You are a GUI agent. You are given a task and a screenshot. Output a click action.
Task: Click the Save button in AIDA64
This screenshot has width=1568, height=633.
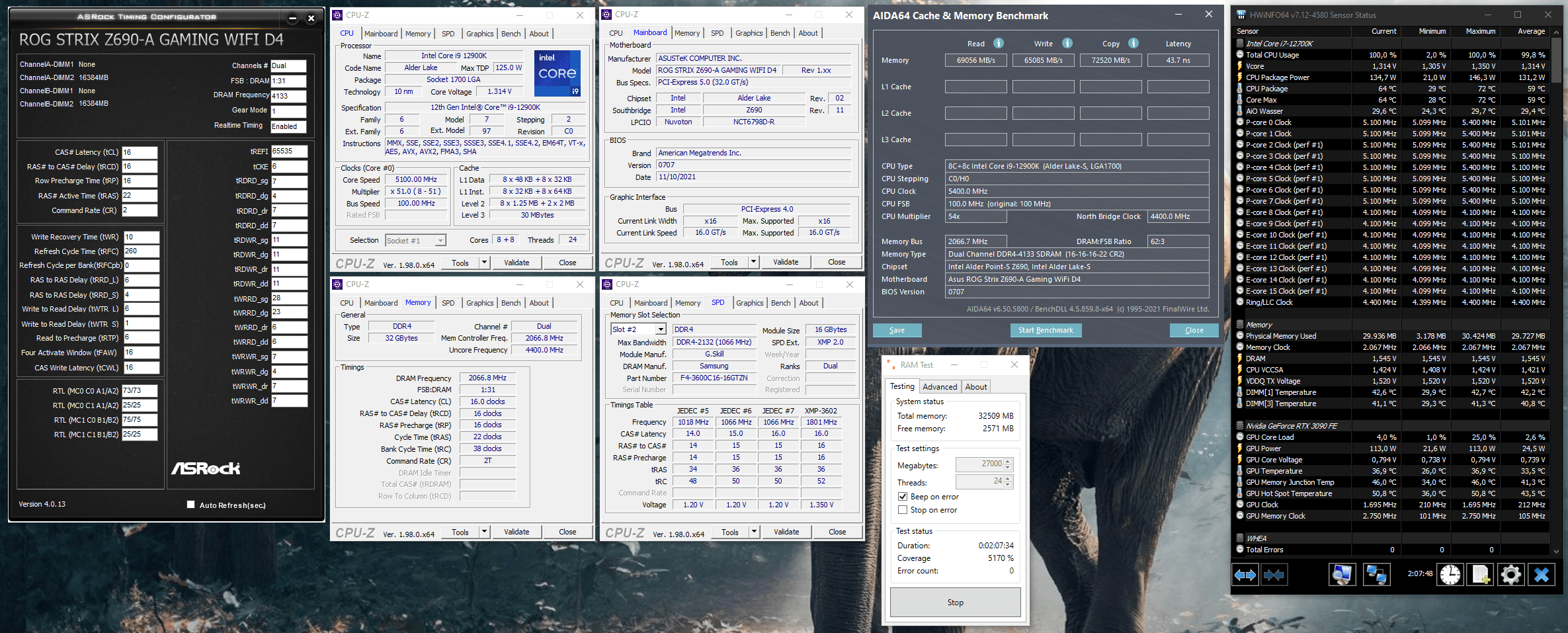(897, 330)
